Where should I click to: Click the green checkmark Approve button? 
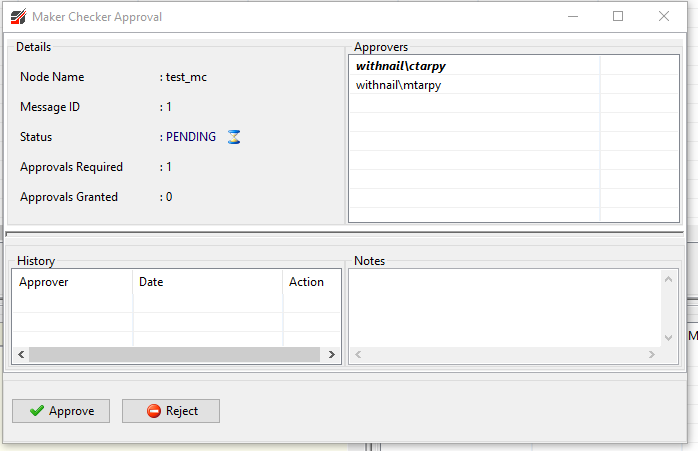pyautogui.click(x=61, y=411)
